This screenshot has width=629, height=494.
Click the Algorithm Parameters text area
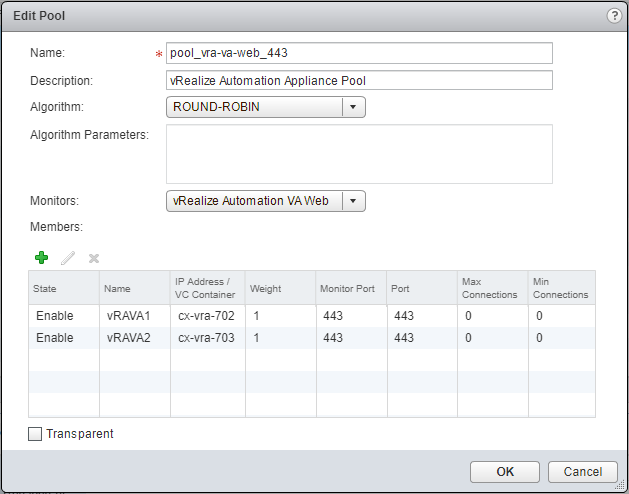pos(359,154)
